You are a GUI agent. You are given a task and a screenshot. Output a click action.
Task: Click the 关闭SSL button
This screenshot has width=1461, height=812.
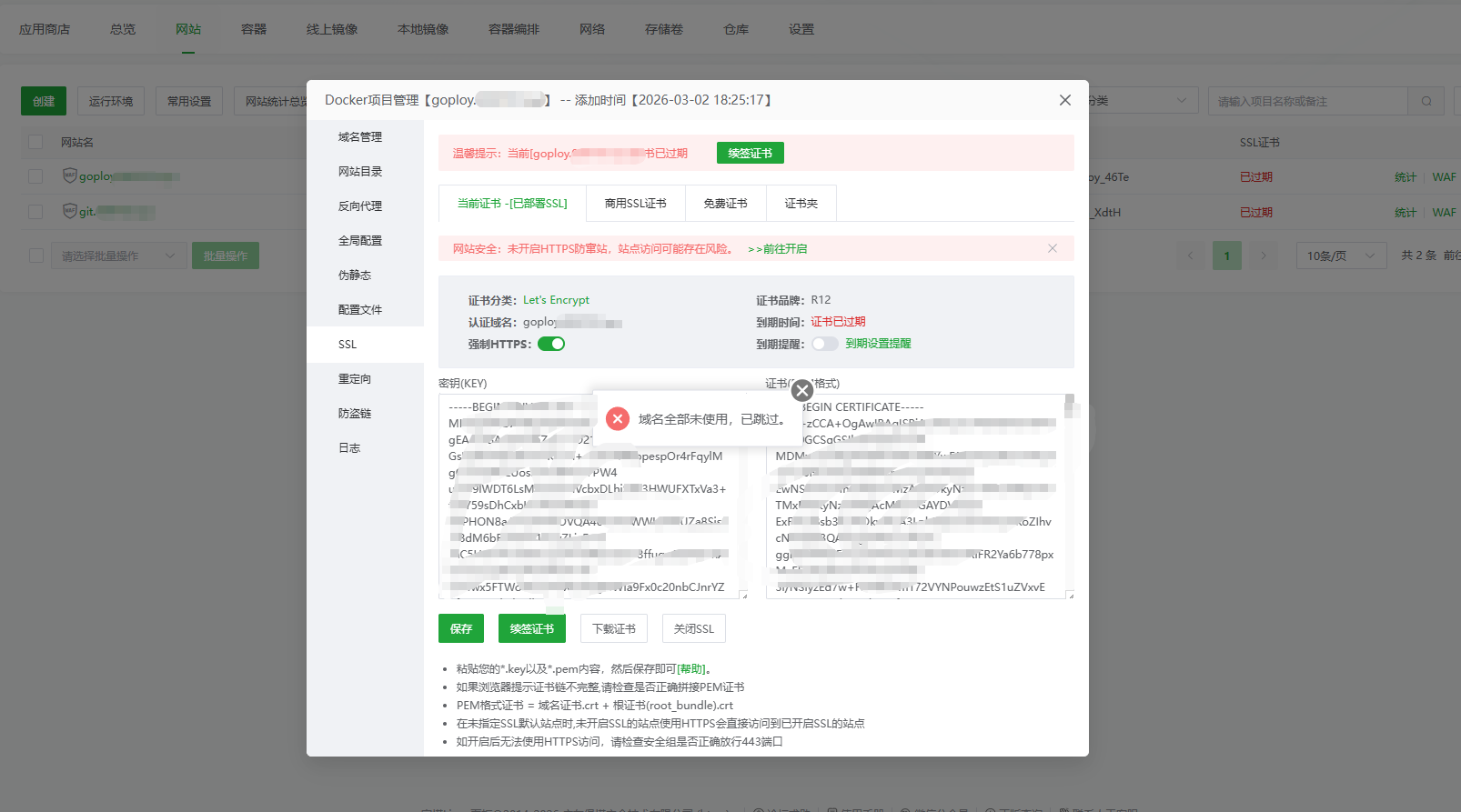[x=694, y=628]
